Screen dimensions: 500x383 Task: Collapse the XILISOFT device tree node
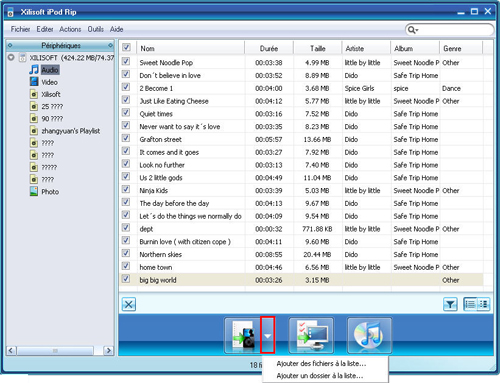[11, 57]
